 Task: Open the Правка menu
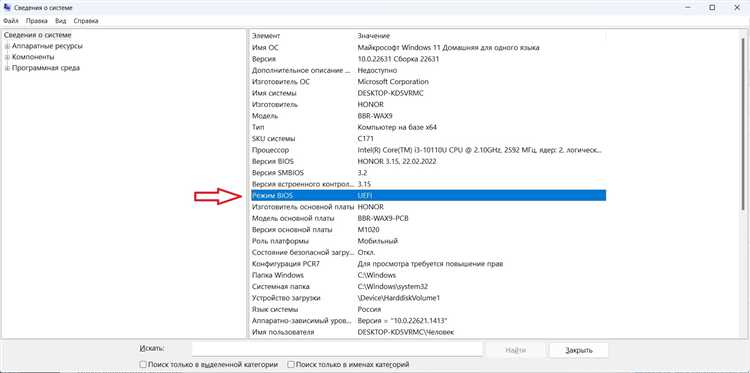tap(37, 21)
